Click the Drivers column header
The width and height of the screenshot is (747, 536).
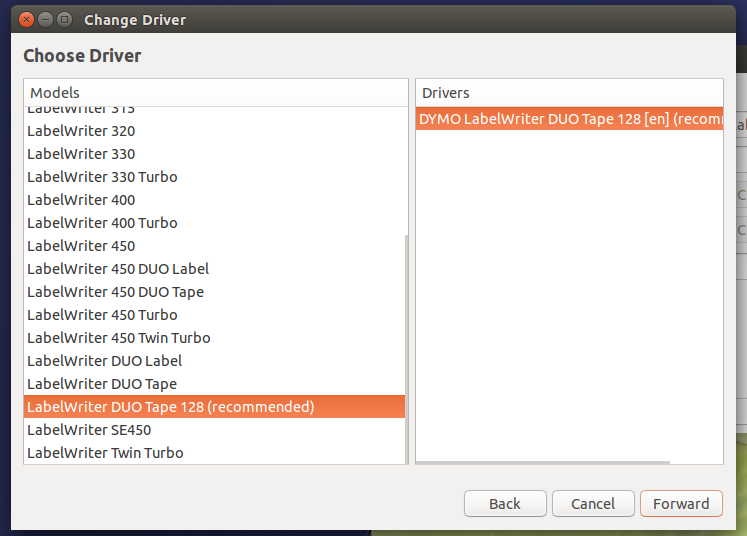tap(569, 93)
